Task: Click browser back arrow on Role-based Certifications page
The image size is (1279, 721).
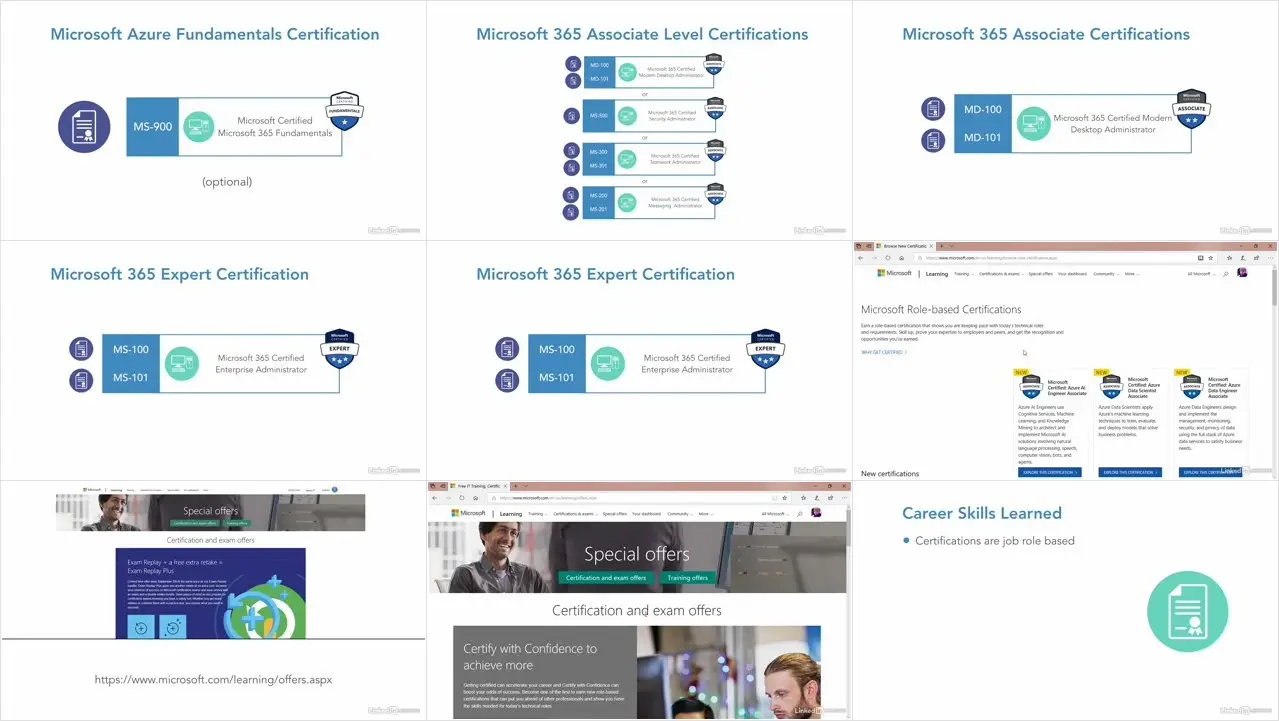Action: click(860, 258)
